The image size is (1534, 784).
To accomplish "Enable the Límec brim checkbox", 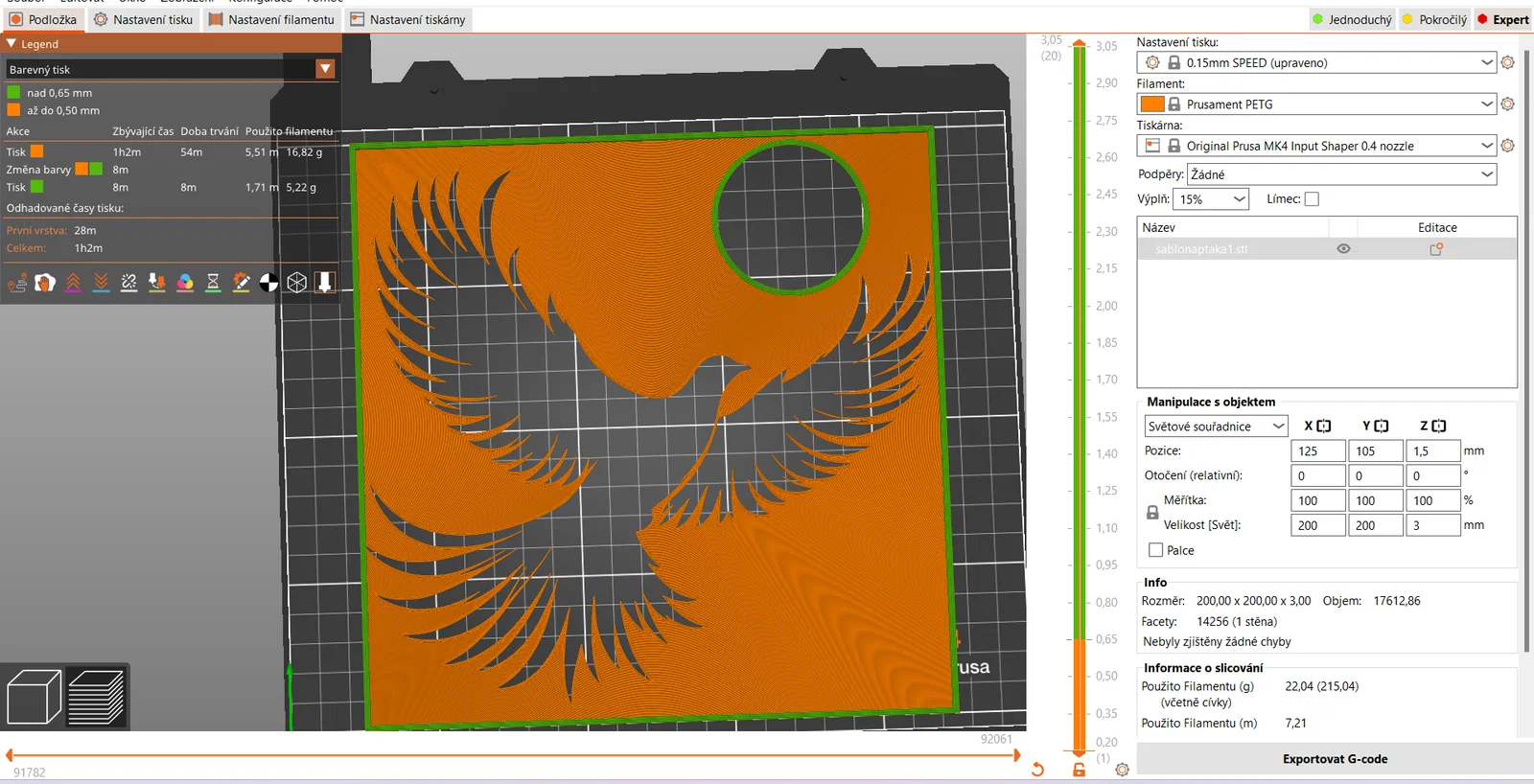I will [x=1312, y=199].
